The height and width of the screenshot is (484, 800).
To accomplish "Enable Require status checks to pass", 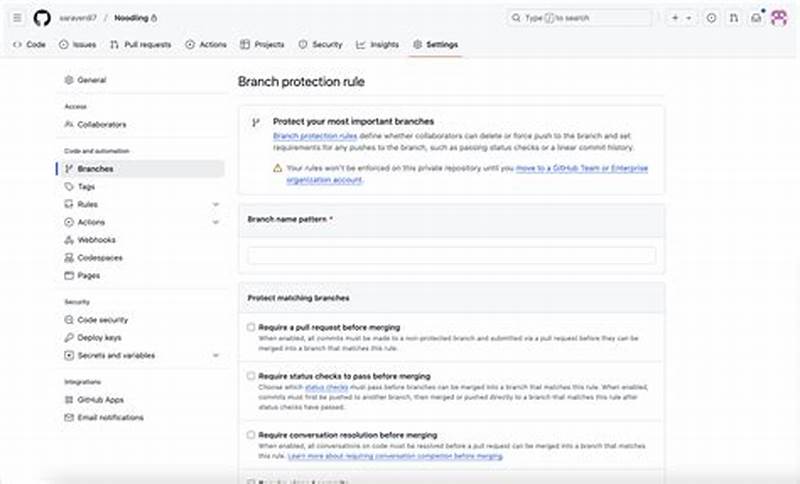I will click(x=251, y=376).
